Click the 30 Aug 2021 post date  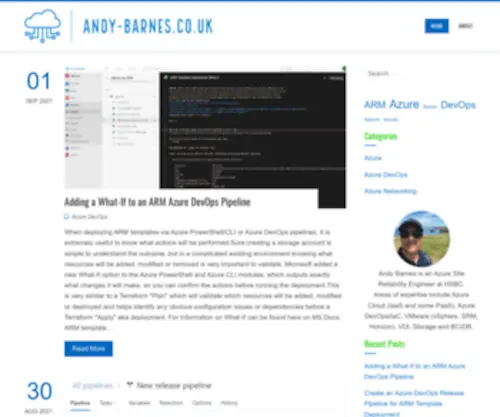(39, 397)
